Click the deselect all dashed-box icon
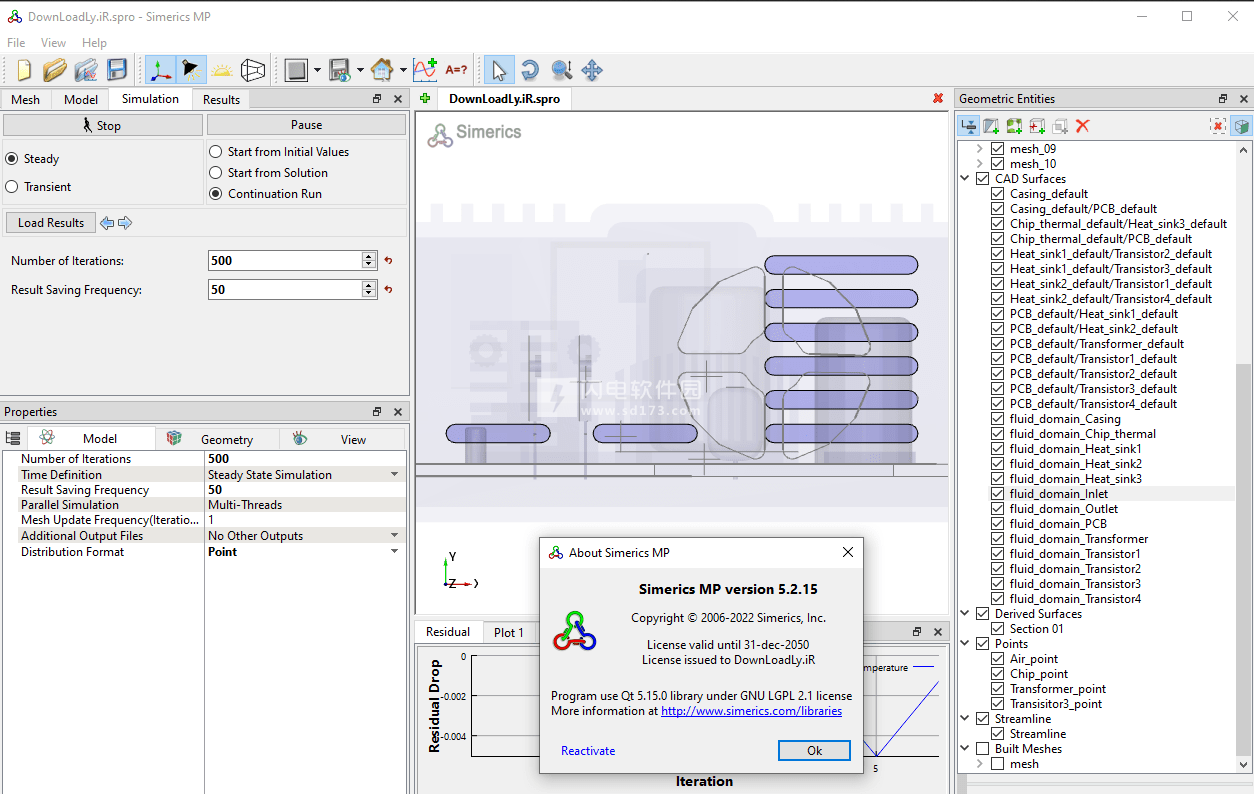1254x794 pixels. pos(1218,126)
